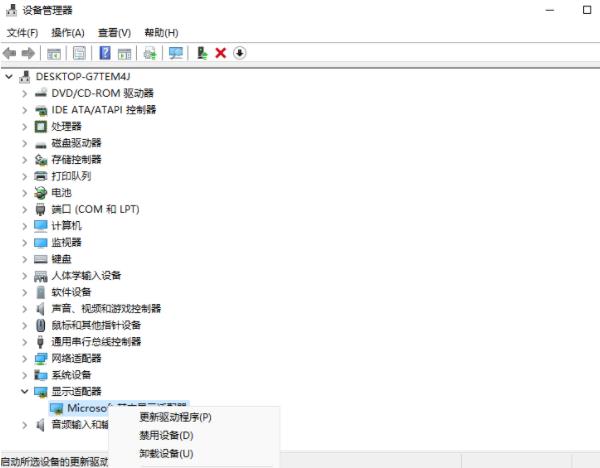Click the 显示适配器 display adapter icon
This screenshot has width=600, height=468.
[x=41, y=392]
